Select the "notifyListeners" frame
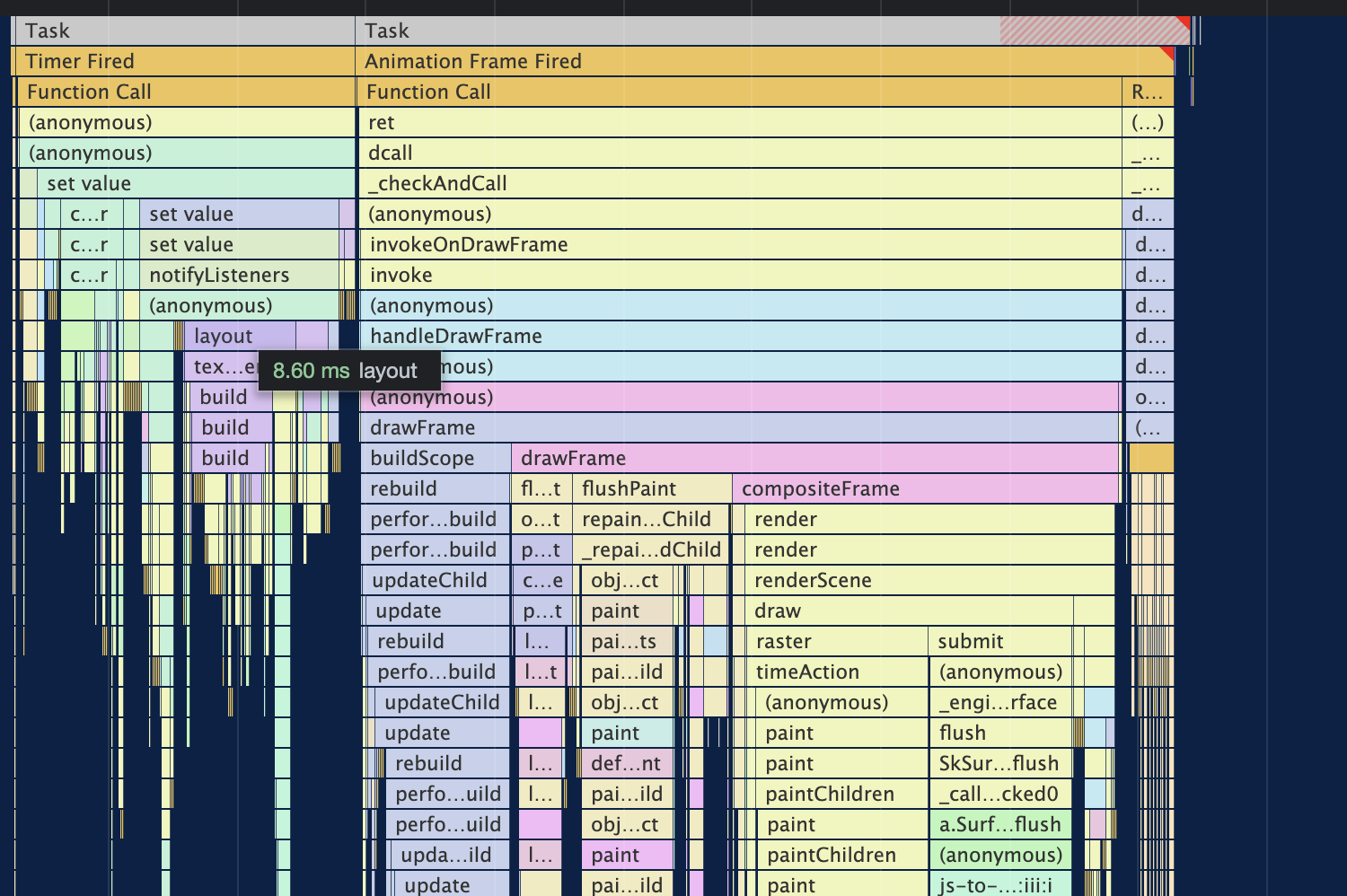 pyautogui.click(x=219, y=274)
